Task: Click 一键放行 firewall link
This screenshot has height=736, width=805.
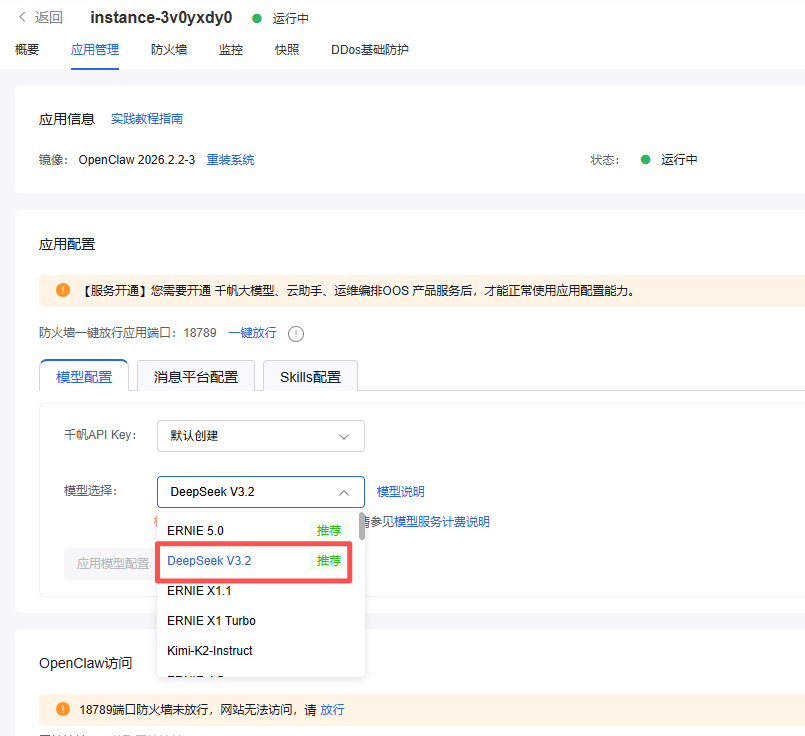Action: pyautogui.click(x=252, y=333)
